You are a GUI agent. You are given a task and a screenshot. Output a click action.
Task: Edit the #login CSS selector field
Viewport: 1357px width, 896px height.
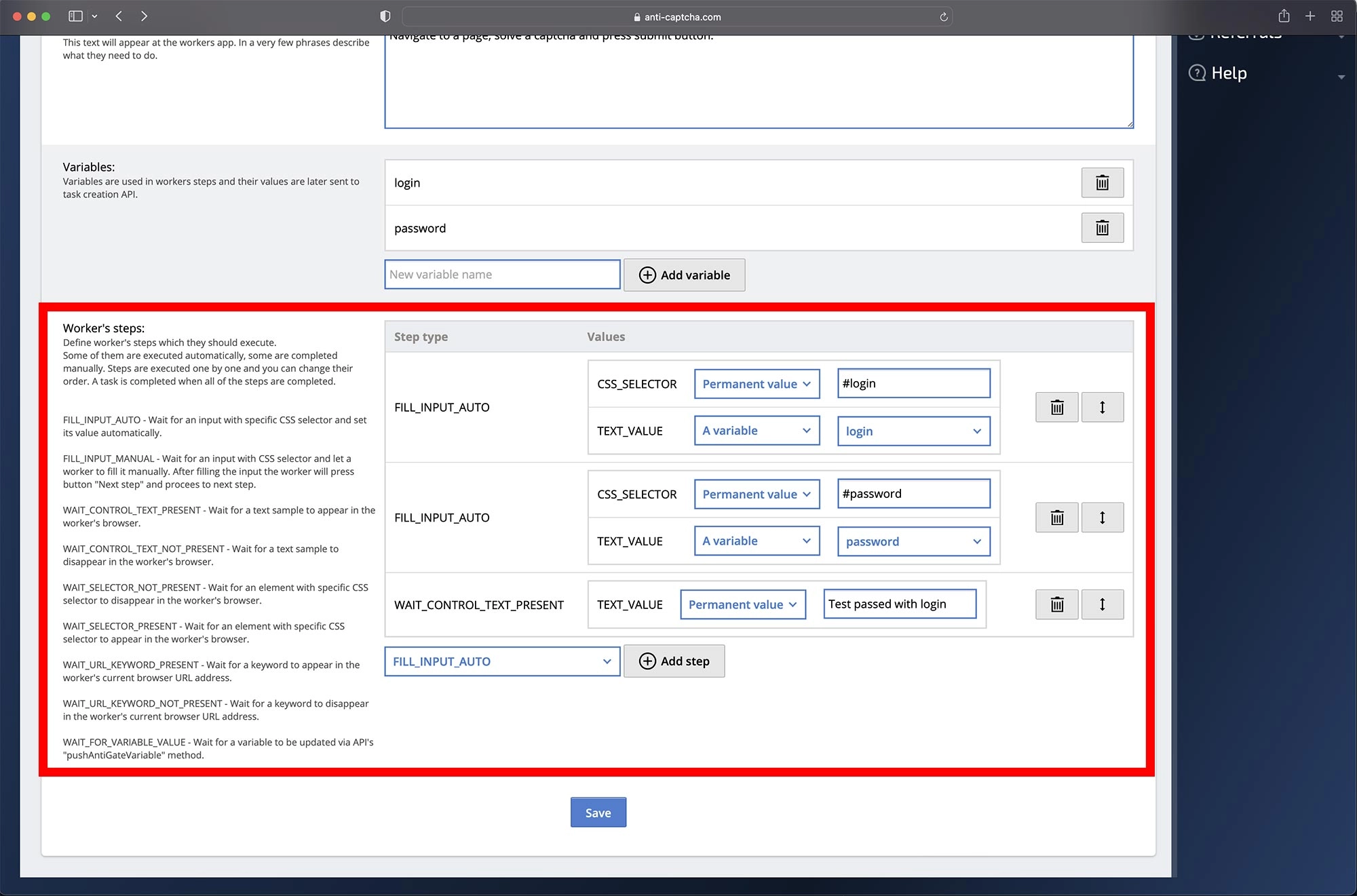click(x=913, y=383)
